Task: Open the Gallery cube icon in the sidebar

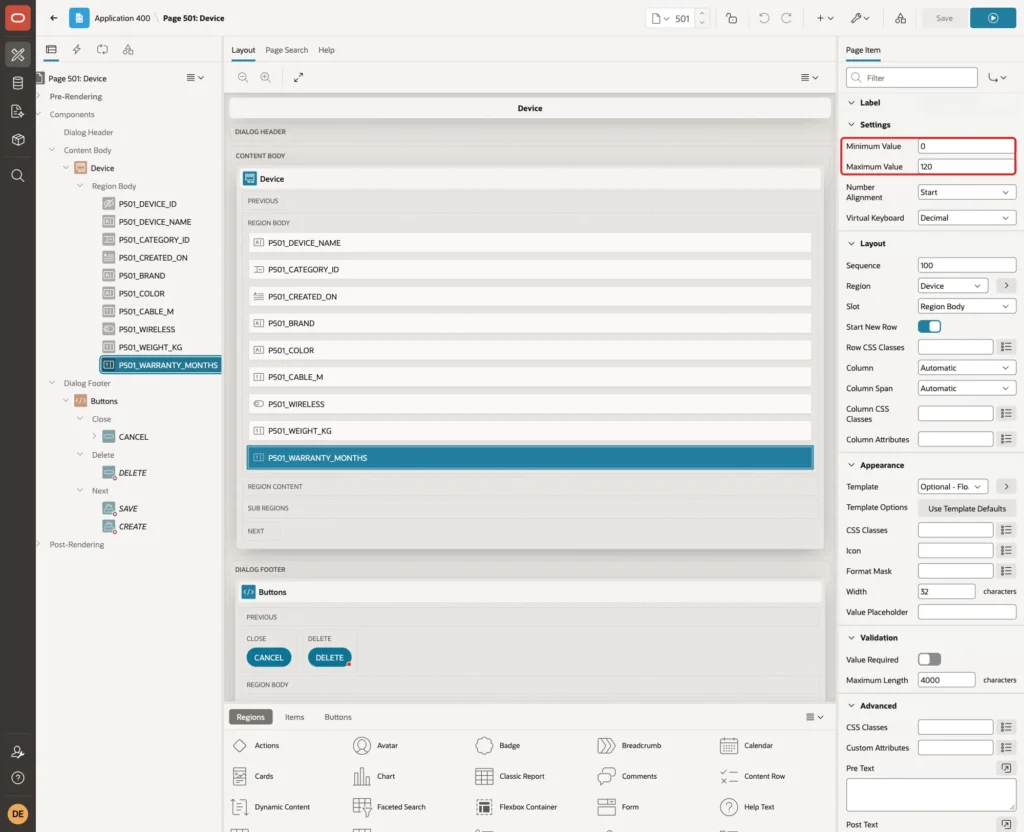Action: click(x=18, y=140)
